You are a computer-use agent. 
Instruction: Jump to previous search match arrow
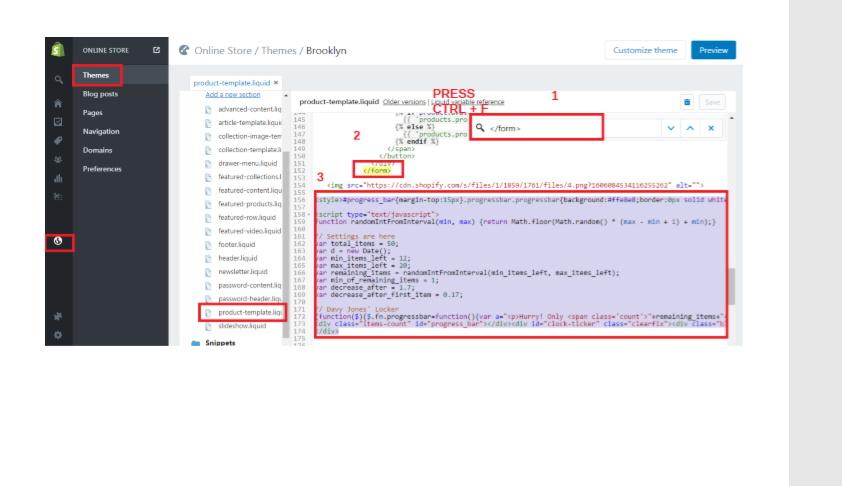(690, 128)
